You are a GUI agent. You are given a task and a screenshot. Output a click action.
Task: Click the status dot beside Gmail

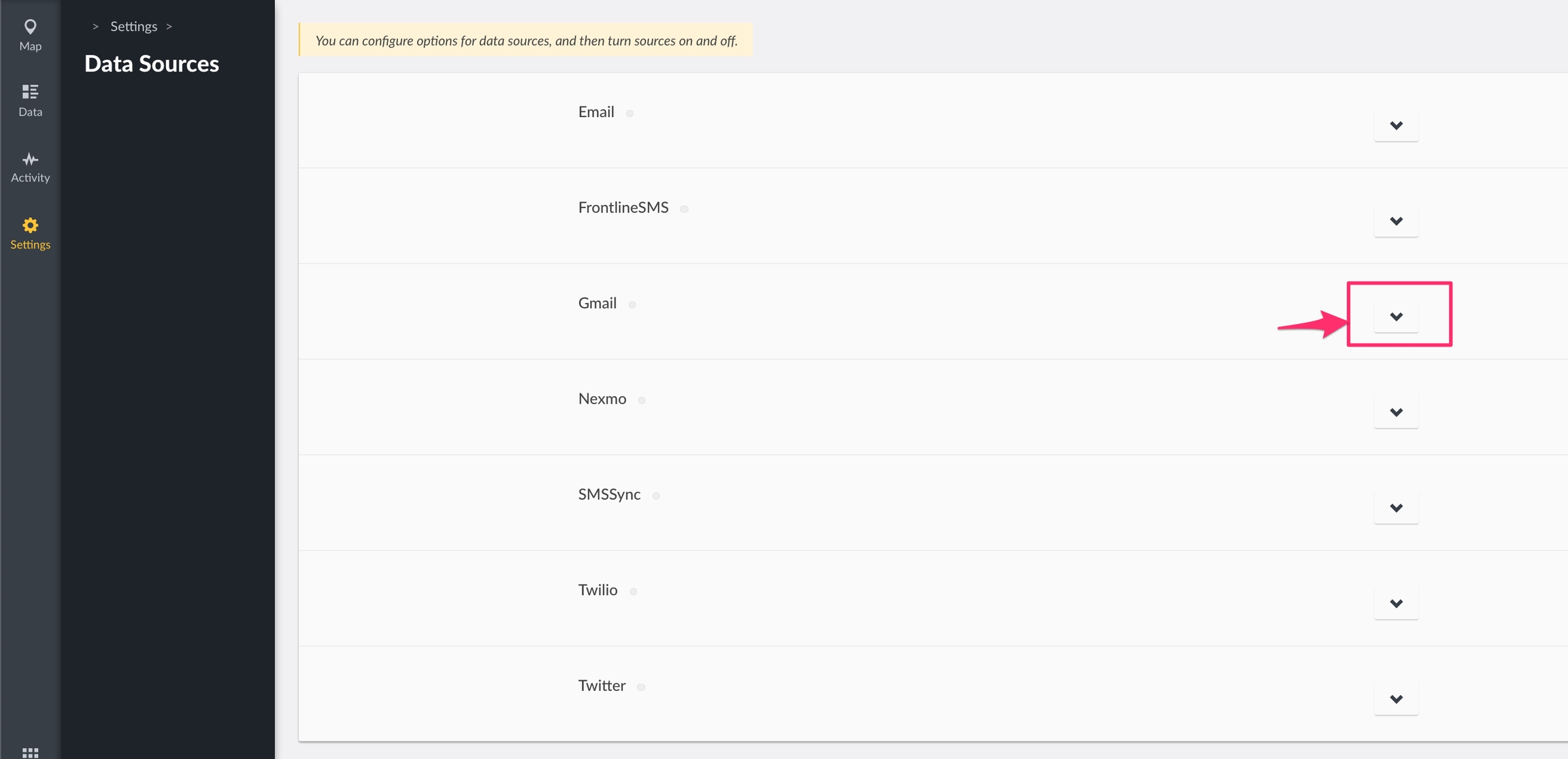tap(632, 305)
